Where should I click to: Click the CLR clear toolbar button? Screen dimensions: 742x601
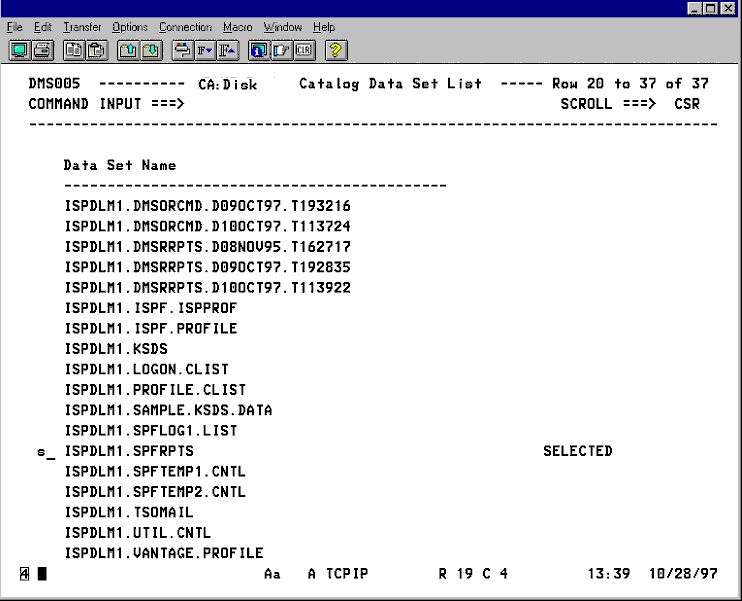(304, 50)
